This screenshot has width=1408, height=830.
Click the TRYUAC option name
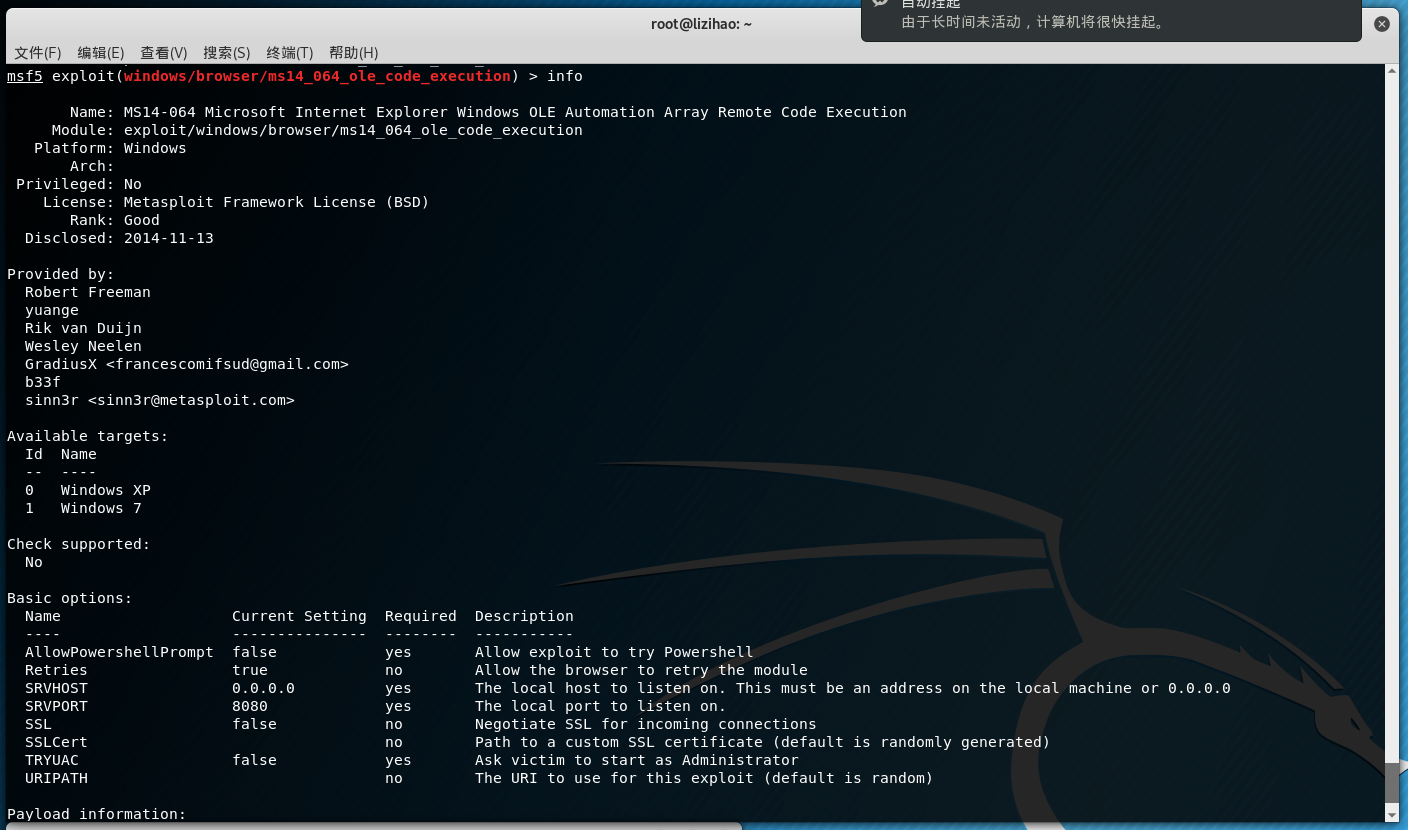click(52, 760)
